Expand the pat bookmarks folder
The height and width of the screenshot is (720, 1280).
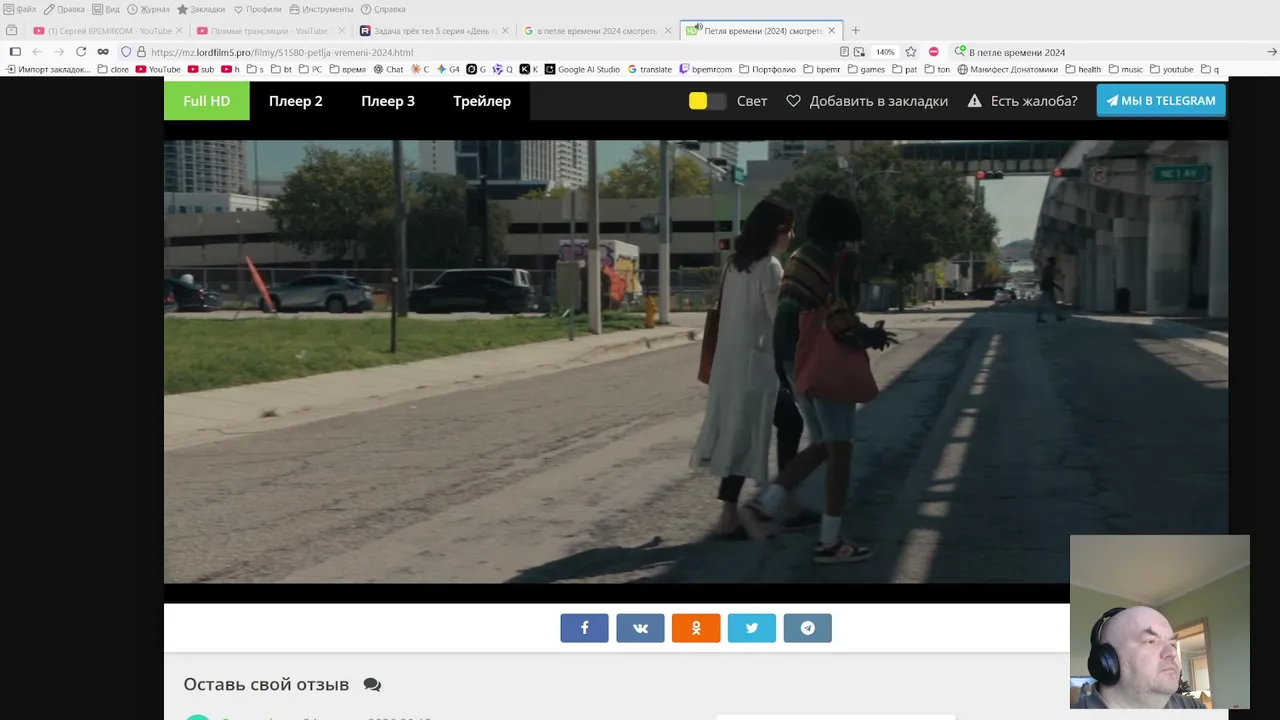pos(905,69)
